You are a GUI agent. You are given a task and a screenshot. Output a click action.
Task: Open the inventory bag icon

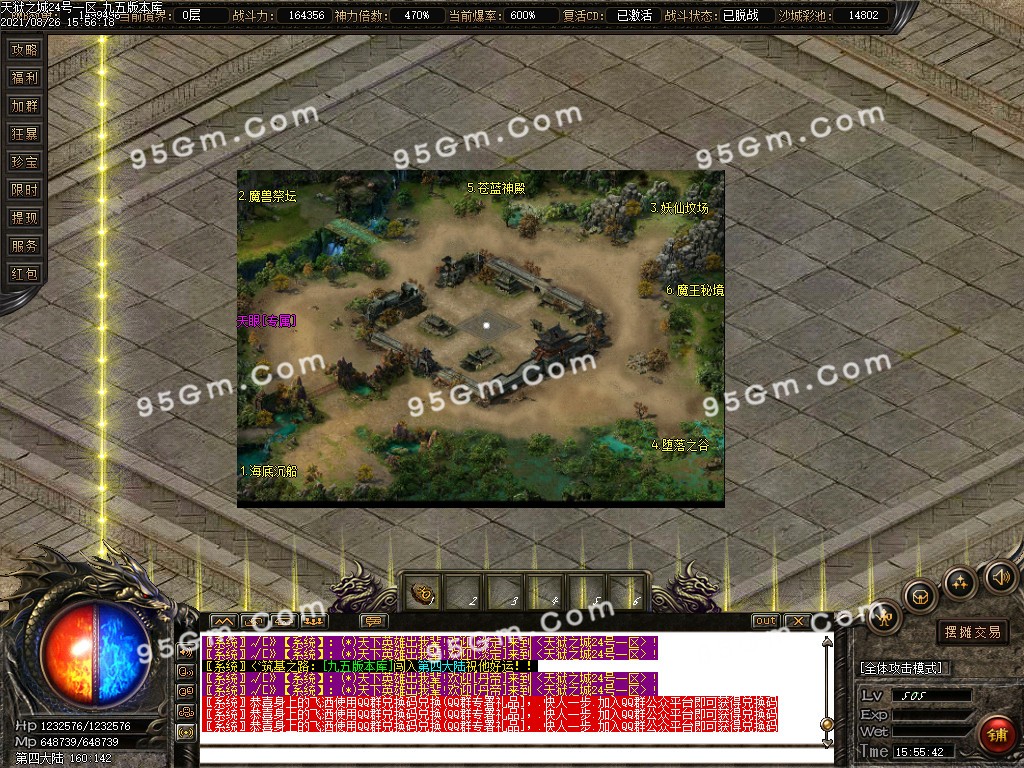pos(921,596)
